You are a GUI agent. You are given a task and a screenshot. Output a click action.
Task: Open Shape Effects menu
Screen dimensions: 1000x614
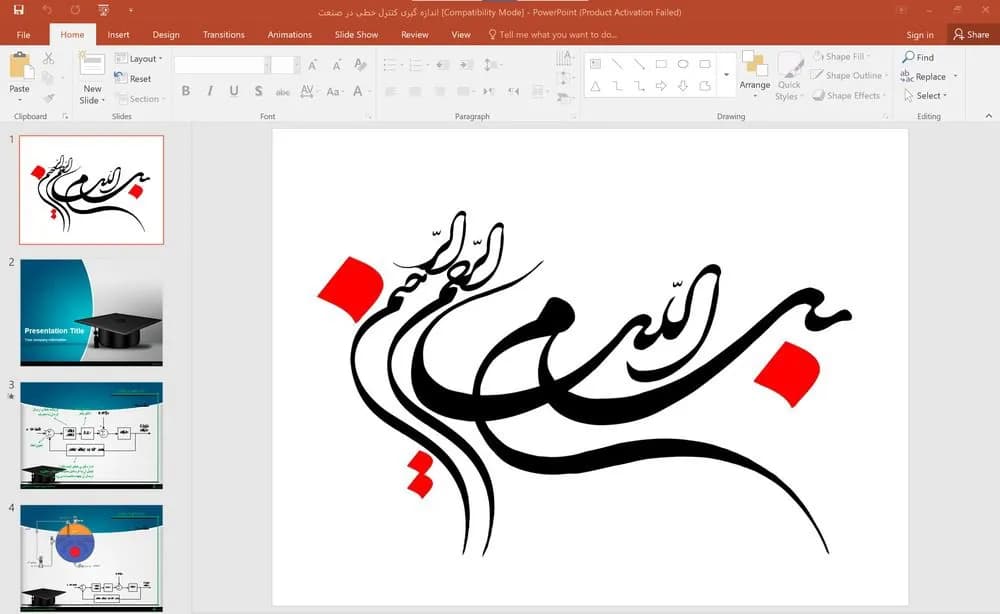(849, 95)
